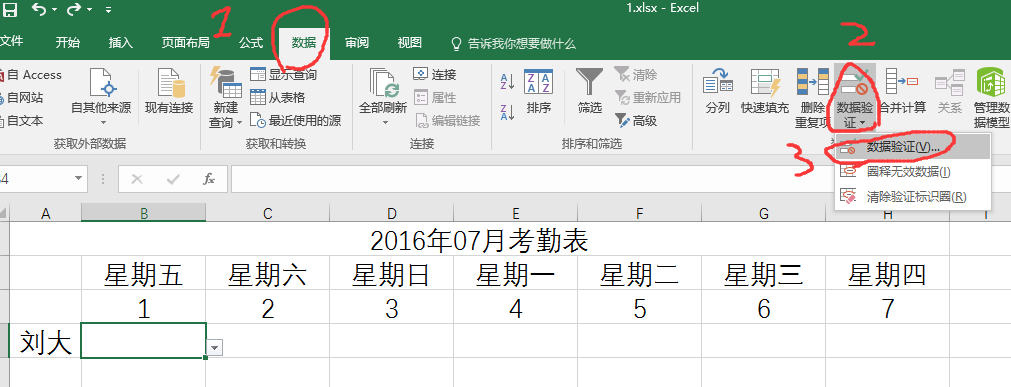The height and width of the screenshot is (387, 1011).
Task: Click the 关系 relationships button
Action: pos(949,92)
